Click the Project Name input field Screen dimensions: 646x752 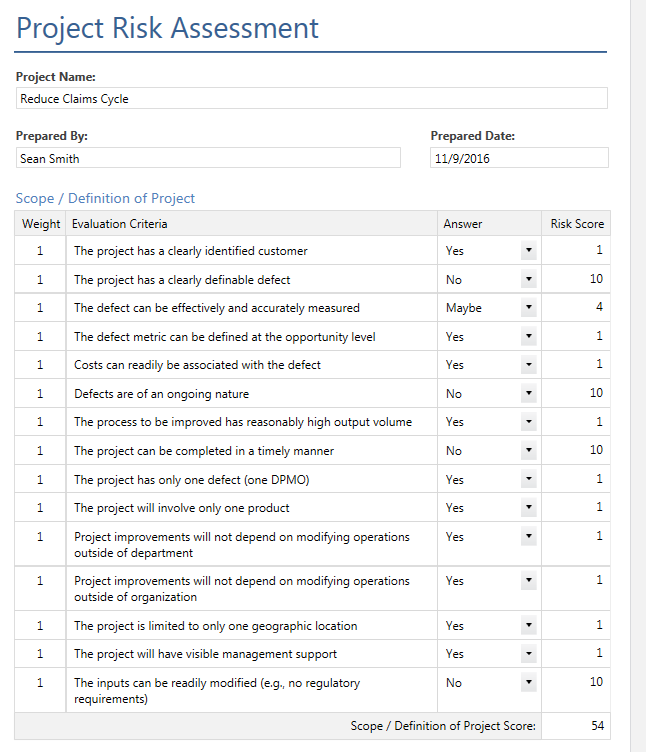coord(311,99)
